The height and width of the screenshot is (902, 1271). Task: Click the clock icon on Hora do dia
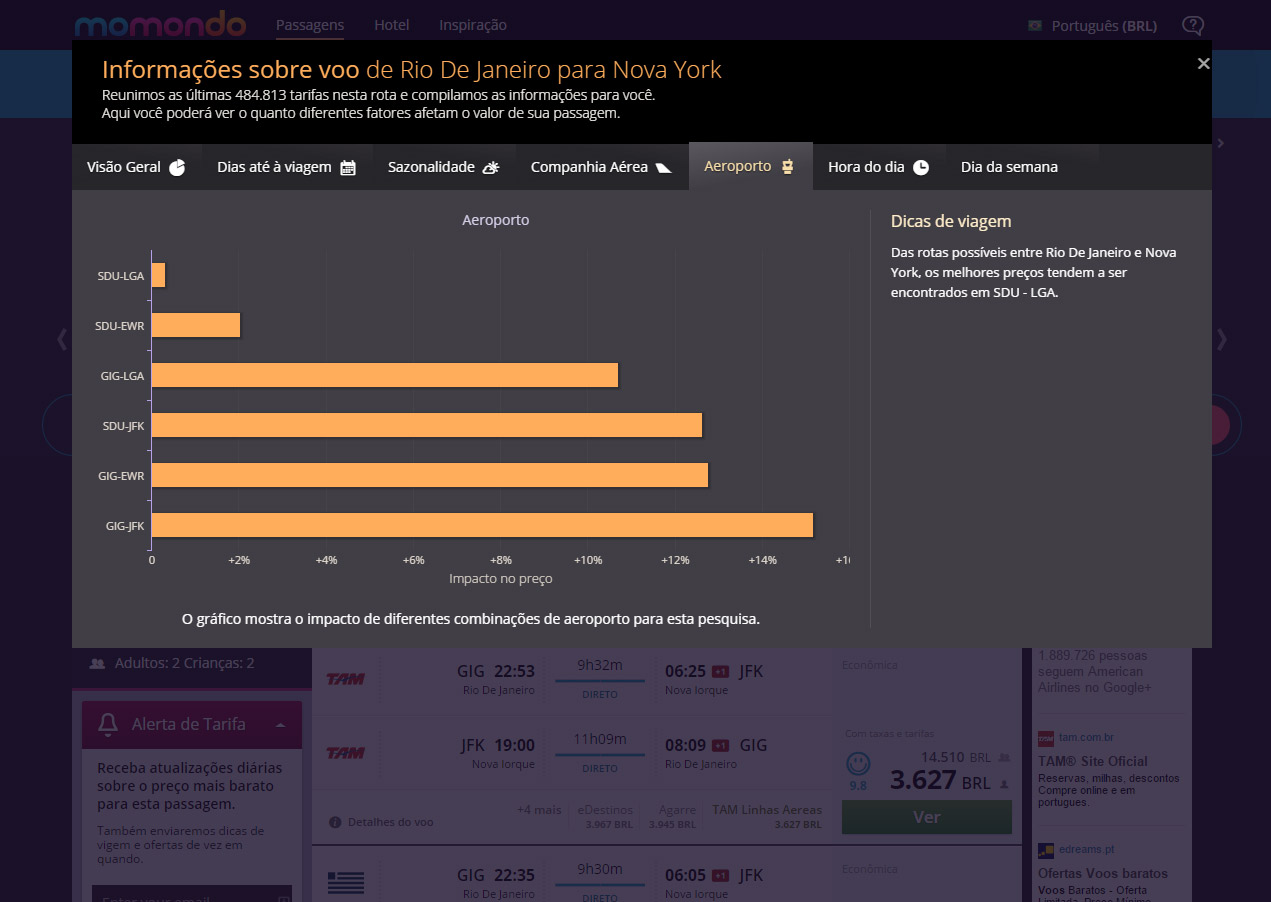[x=921, y=167]
